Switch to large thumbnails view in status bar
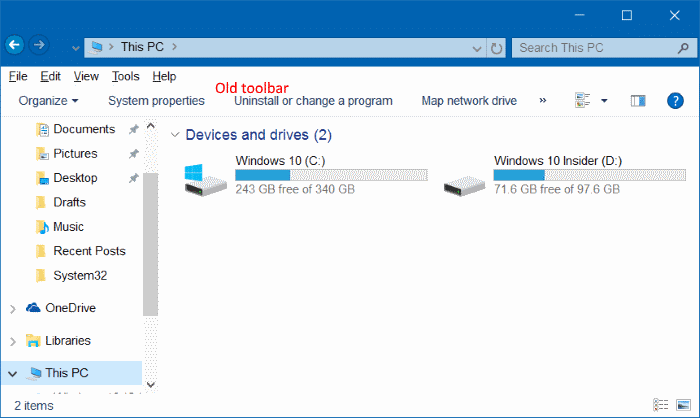700x418 pixels. coord(683,405)
